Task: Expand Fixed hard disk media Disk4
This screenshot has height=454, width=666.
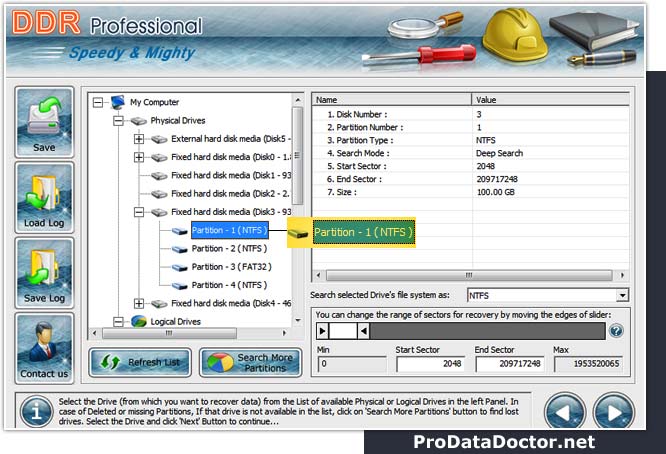Action: pyautogui.click(x=139, y=303)
